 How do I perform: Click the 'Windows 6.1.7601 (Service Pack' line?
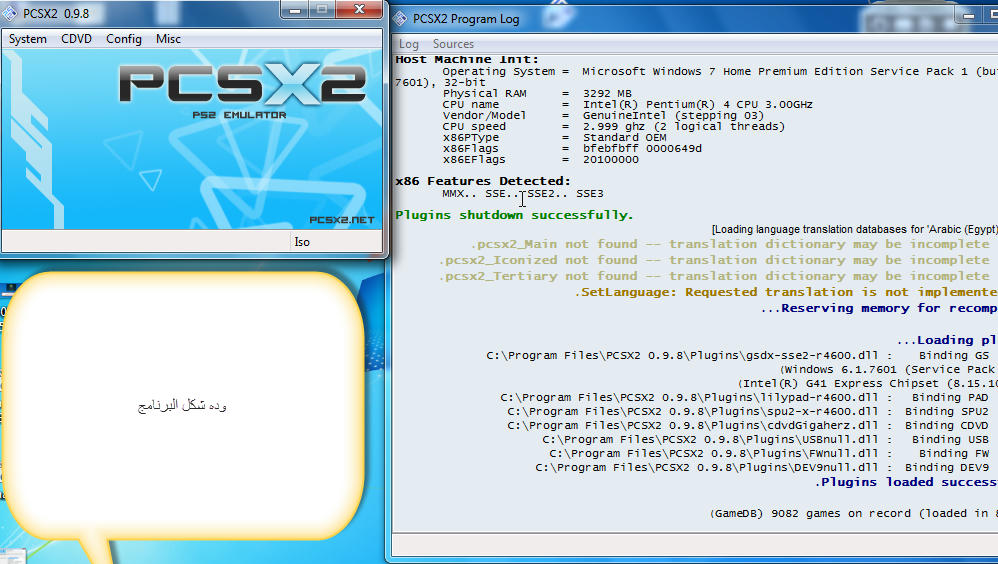[889, 370]
